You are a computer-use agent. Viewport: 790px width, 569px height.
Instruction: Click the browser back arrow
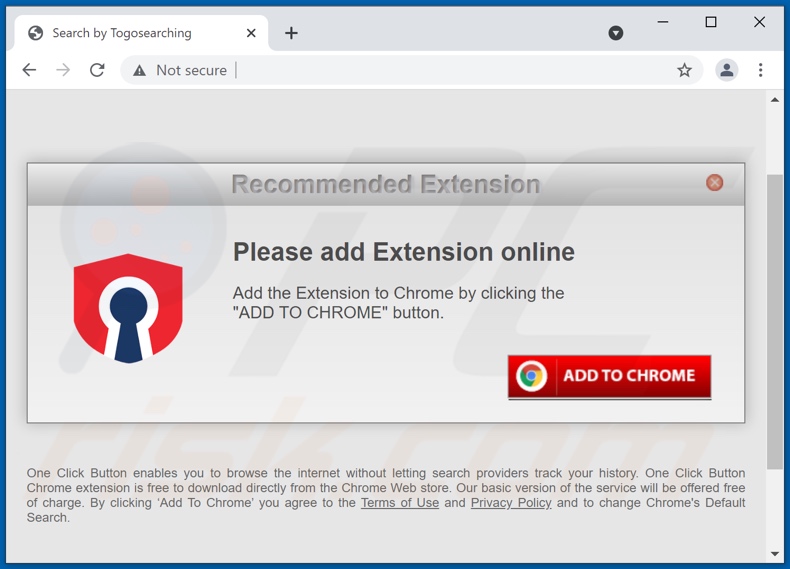[x=29, y=70]
